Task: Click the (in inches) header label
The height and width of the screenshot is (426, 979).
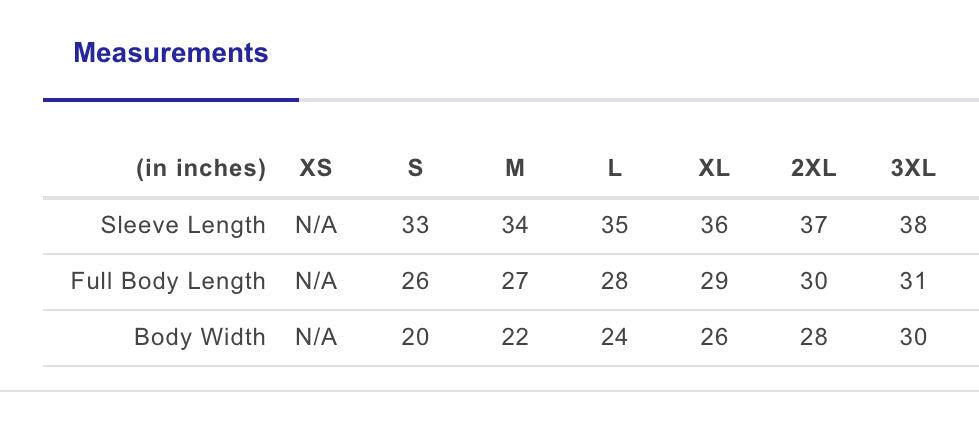Action: click(201, 169)
